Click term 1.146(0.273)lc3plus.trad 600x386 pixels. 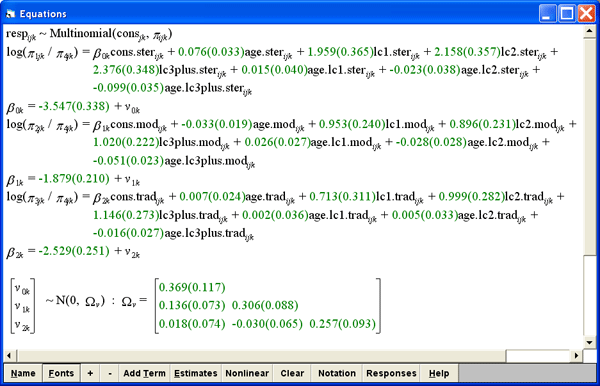(x=160, y=215)
